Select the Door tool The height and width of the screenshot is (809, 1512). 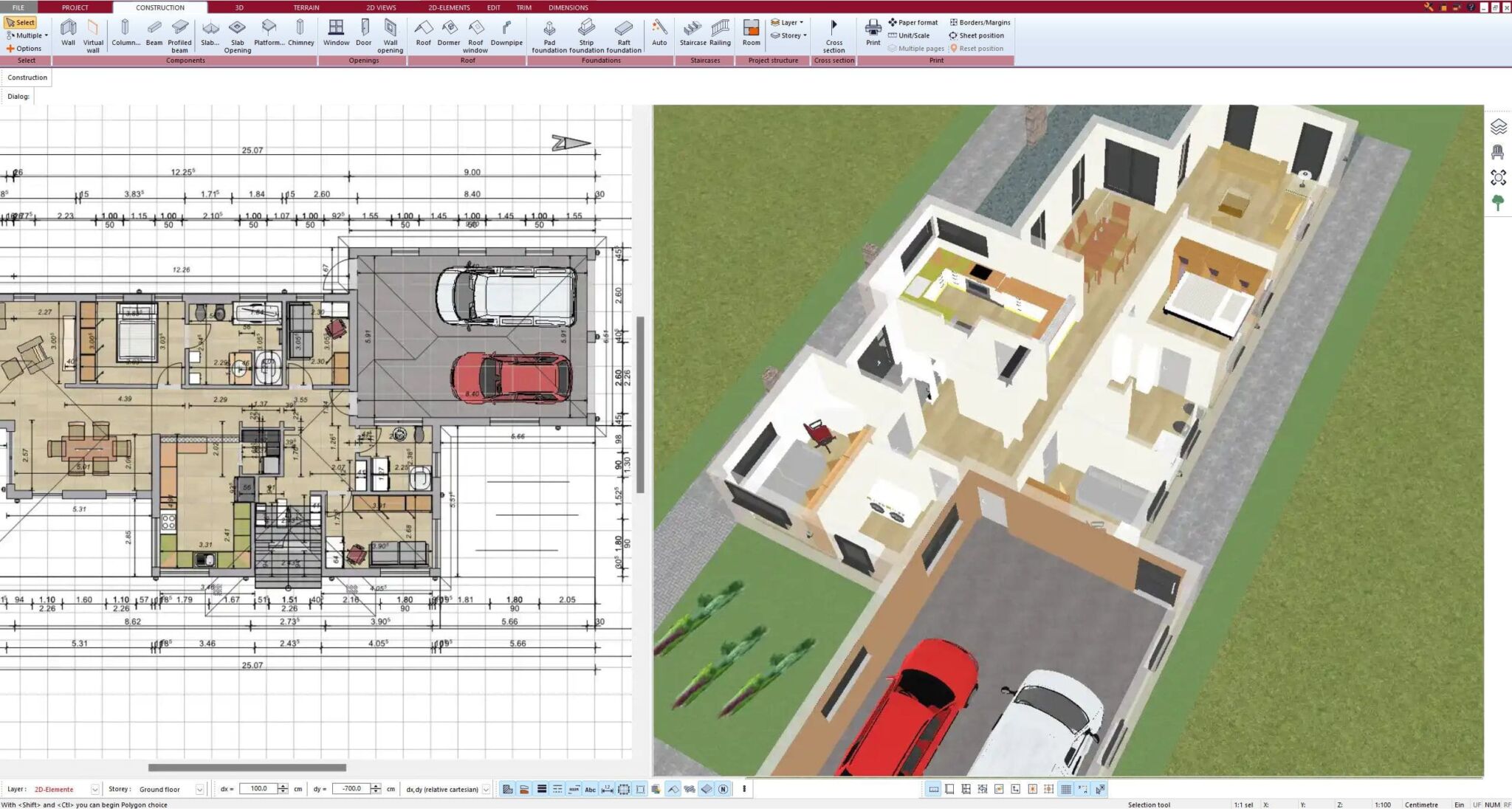(363, 31)
